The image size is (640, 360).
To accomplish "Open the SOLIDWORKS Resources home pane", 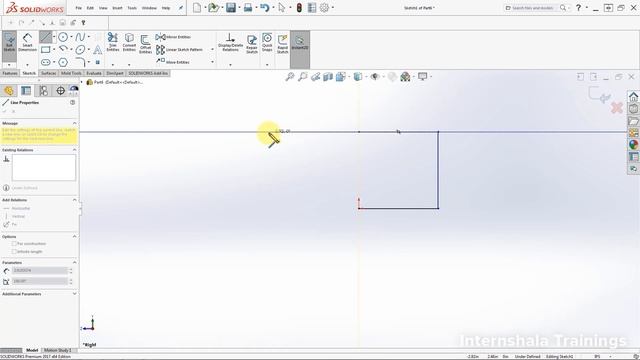I will tap(633, 97).
